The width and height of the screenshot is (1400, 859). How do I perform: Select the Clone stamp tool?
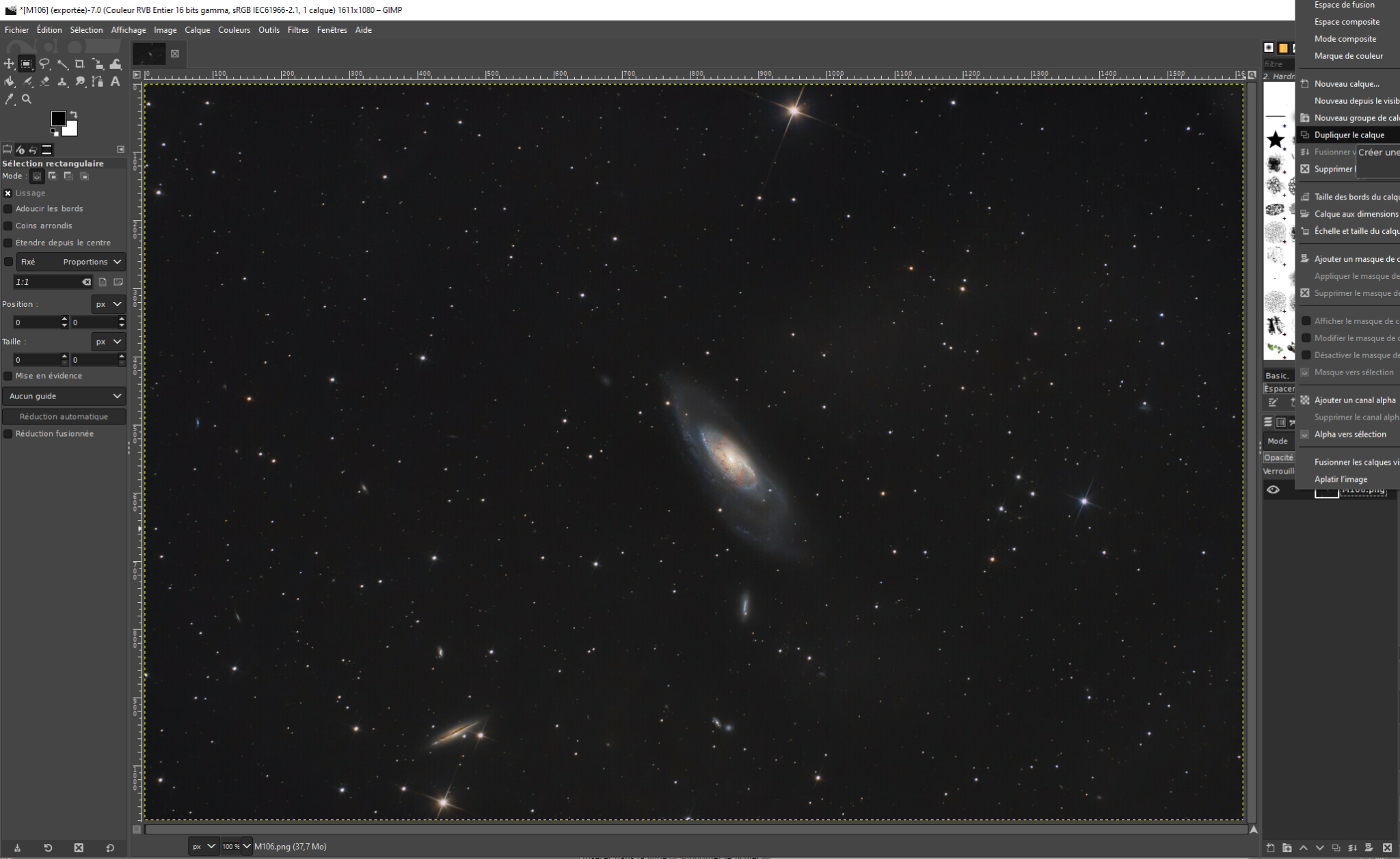click(x=62, y=82)
